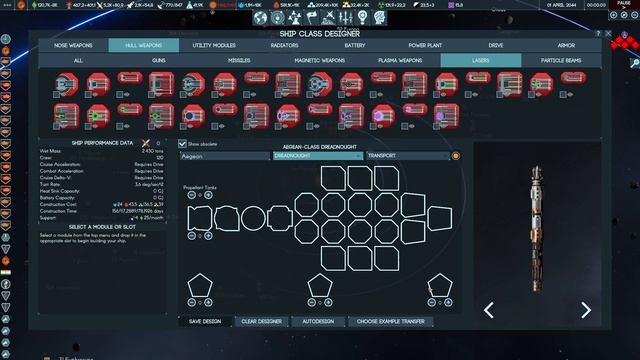Click plus button below the drive slot
This screenshot has height=360, width=640.
coord(208,236)
